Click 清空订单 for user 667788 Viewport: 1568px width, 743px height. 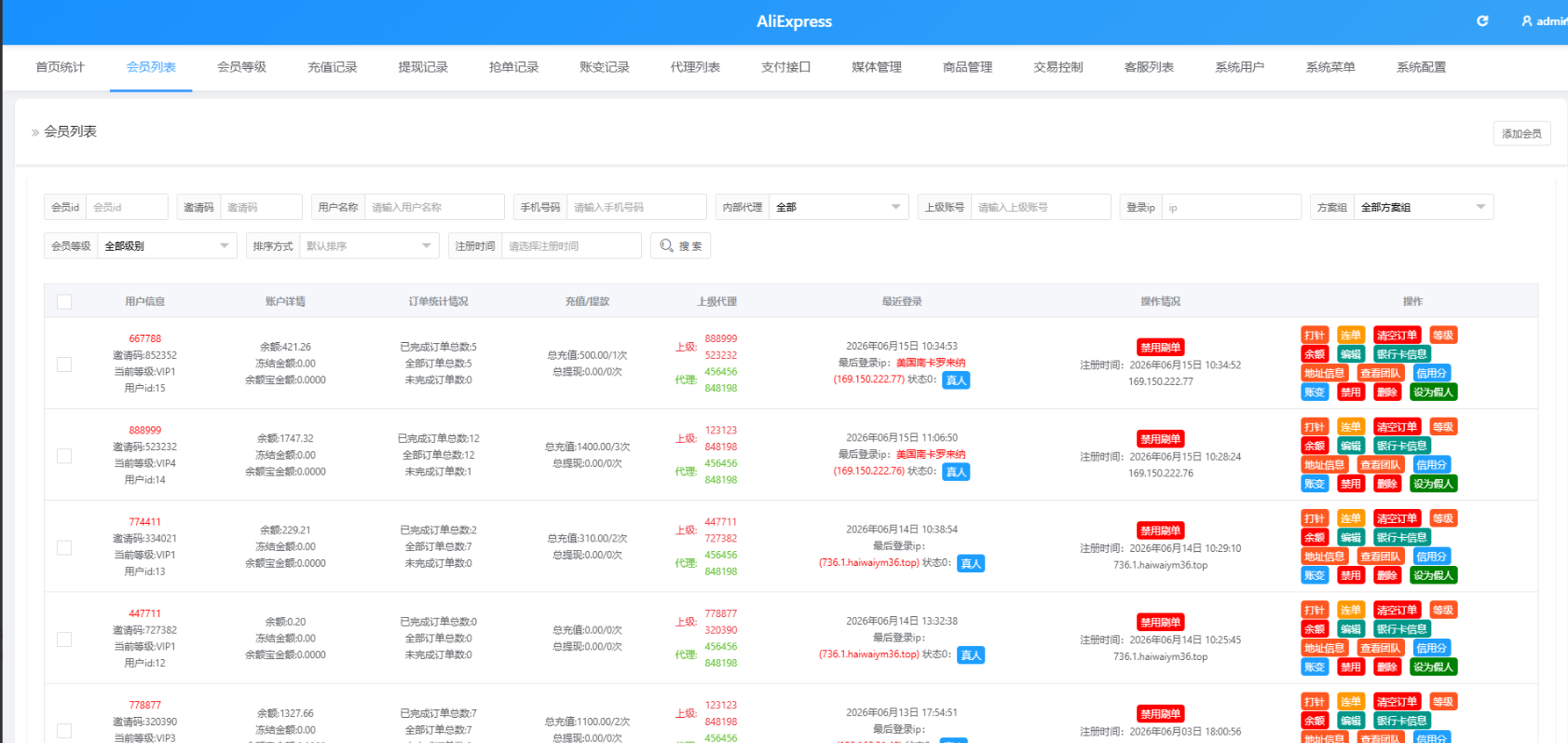(x=1397, y=336)
